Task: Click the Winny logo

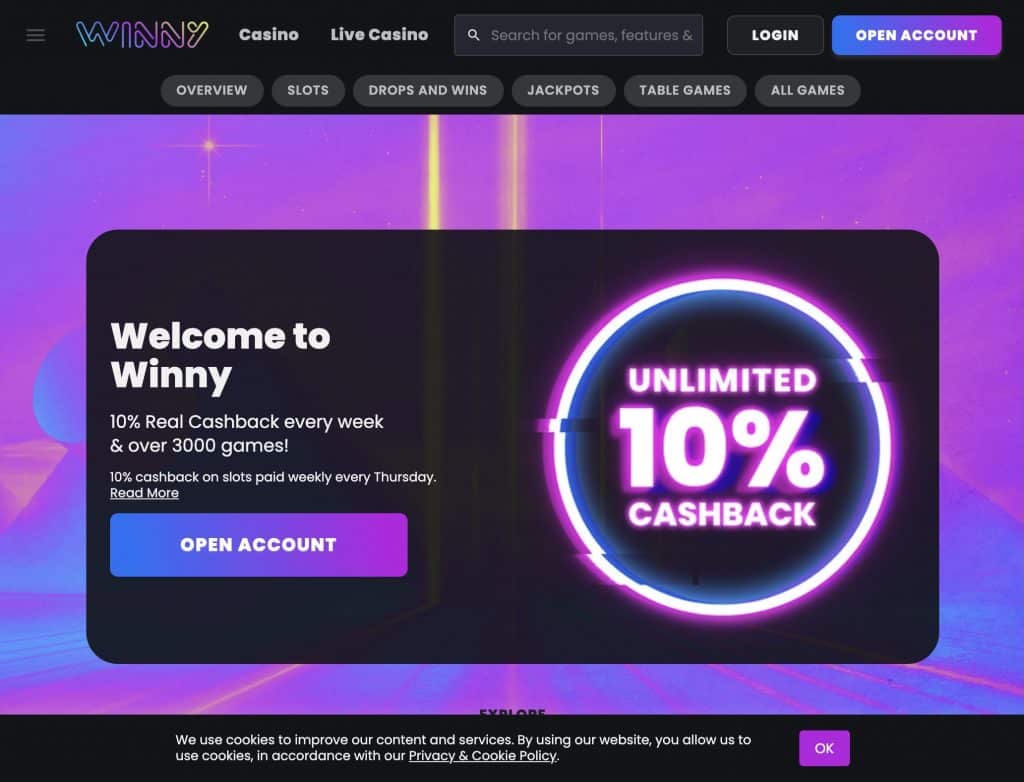Action: coord(142,35)
